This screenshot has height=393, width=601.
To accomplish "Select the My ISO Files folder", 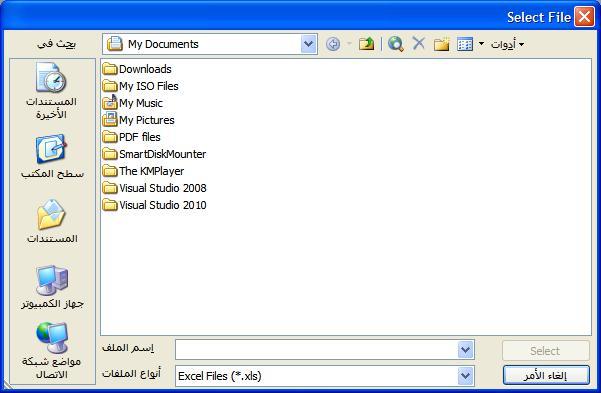I will 140,86.
